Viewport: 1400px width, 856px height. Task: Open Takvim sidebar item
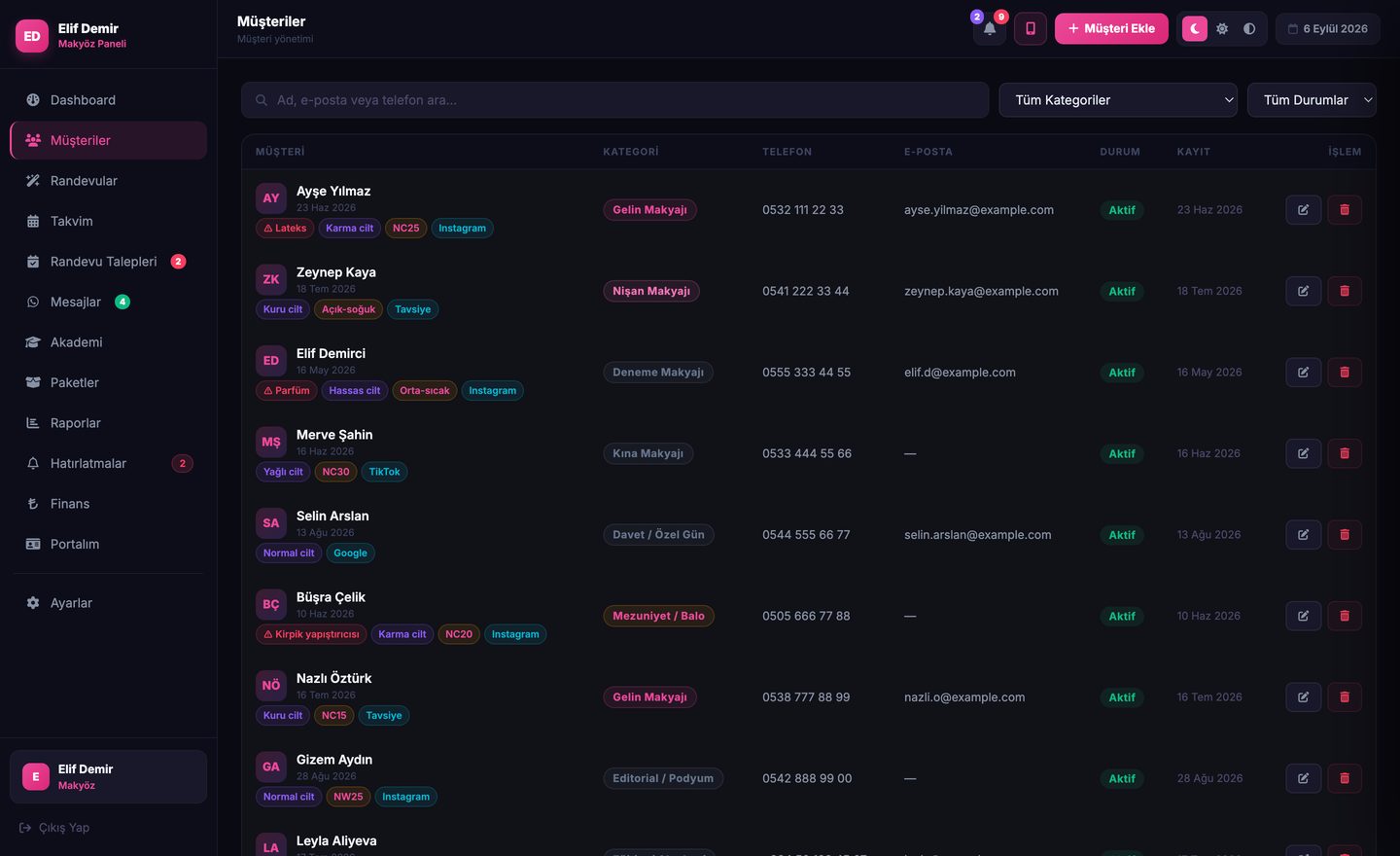tap(108, 221)
